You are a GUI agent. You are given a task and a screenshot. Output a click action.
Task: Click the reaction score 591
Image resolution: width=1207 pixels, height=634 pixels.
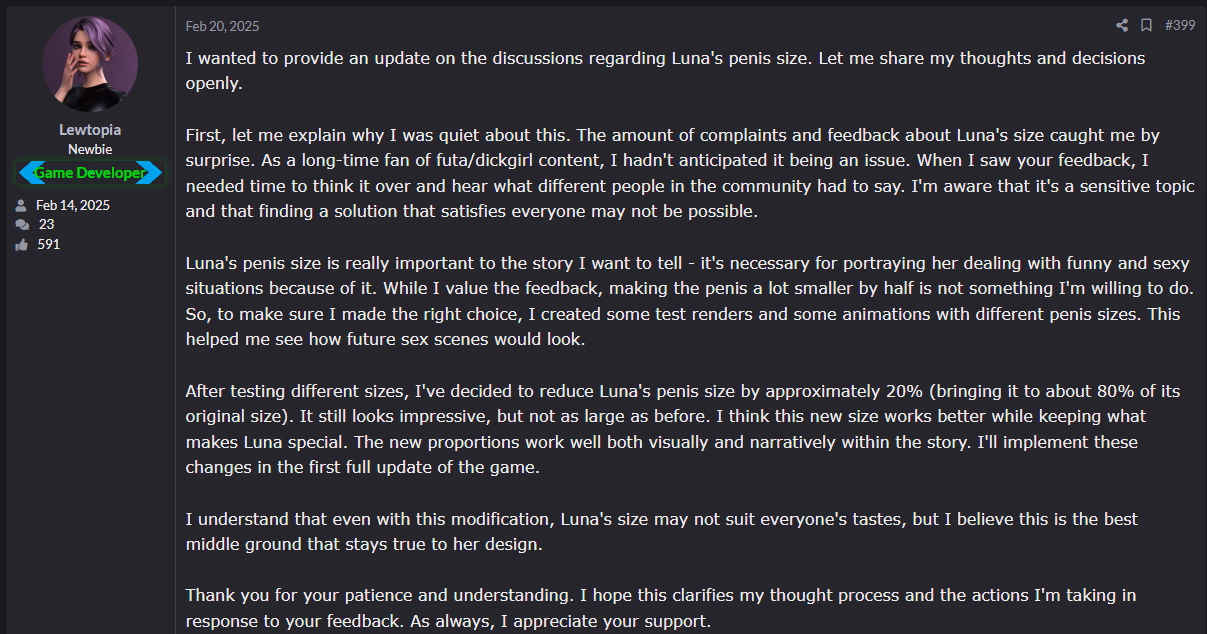pyautogui.click(x=49, y=244)
